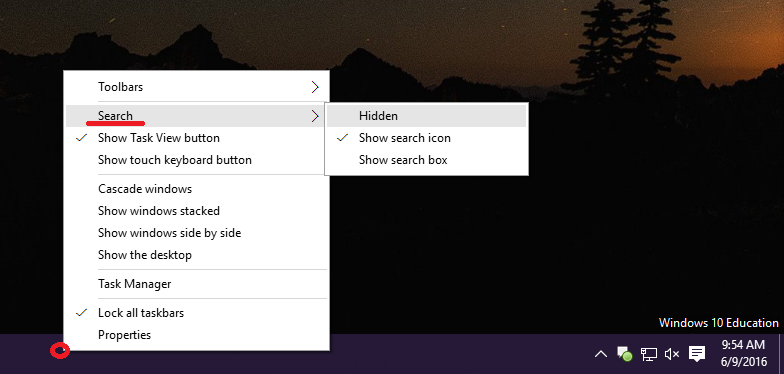Select Hidden in the Search submenu
The height and width of the screenshot is (374, 784).
tap(426, 116)
